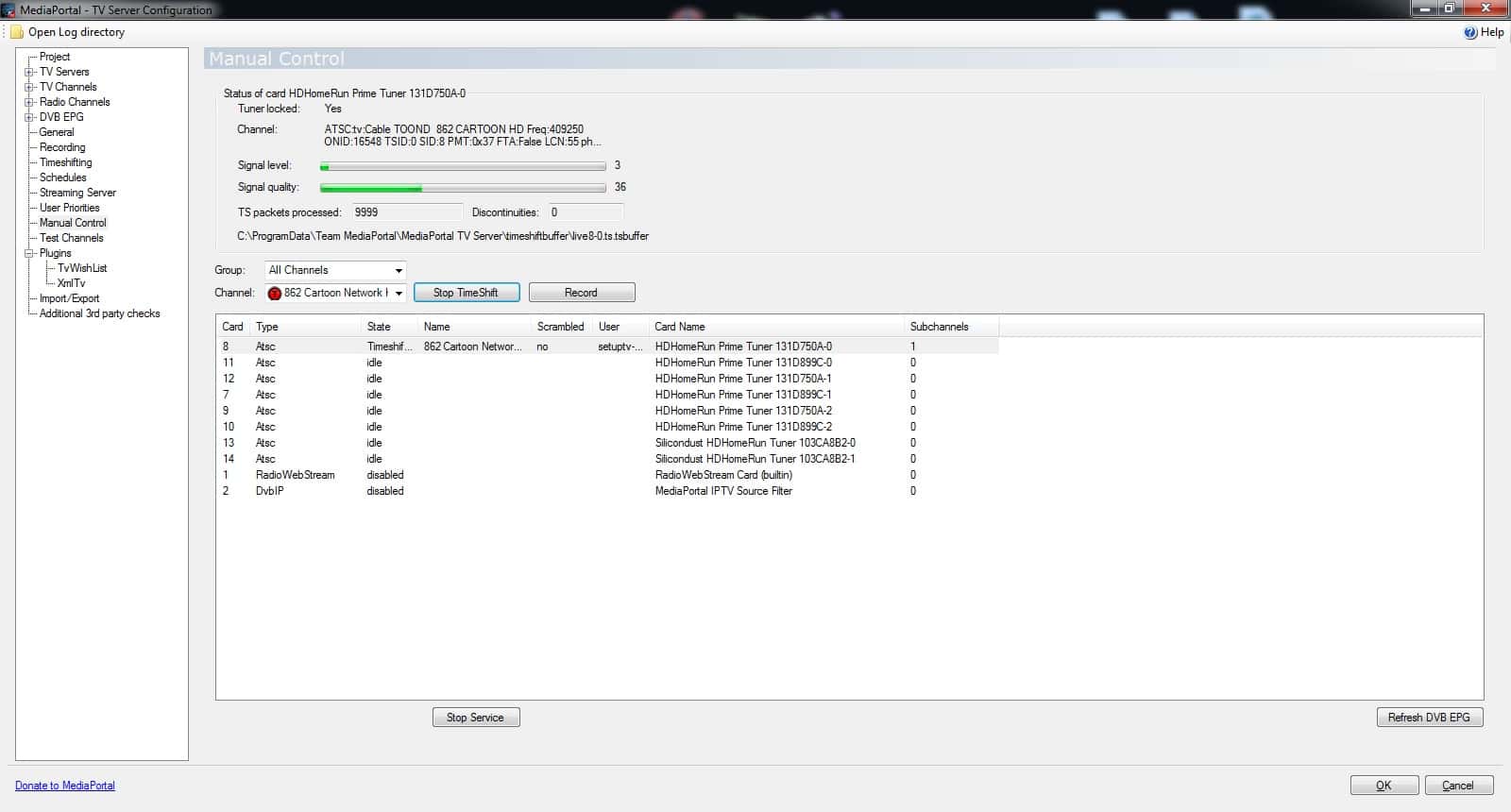This screenshot has width=1511, height=812.
Task: Open the Channel selection dropdown
Action: pos(399,293)
